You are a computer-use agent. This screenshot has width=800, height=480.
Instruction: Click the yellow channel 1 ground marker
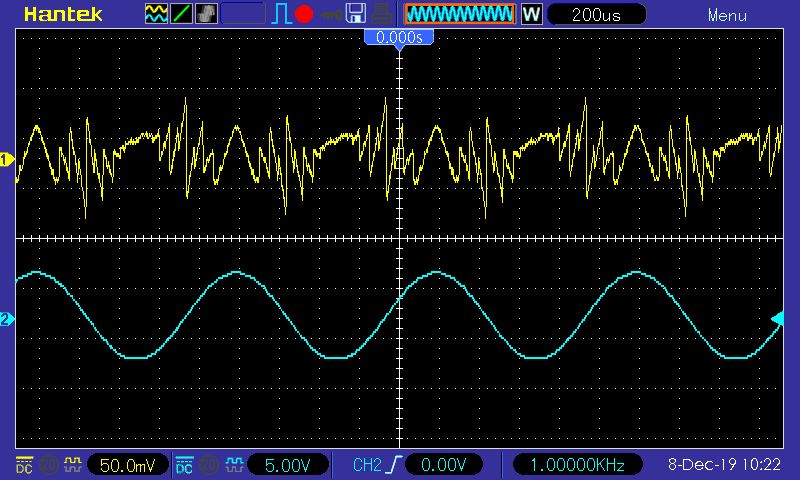(7, 160)
